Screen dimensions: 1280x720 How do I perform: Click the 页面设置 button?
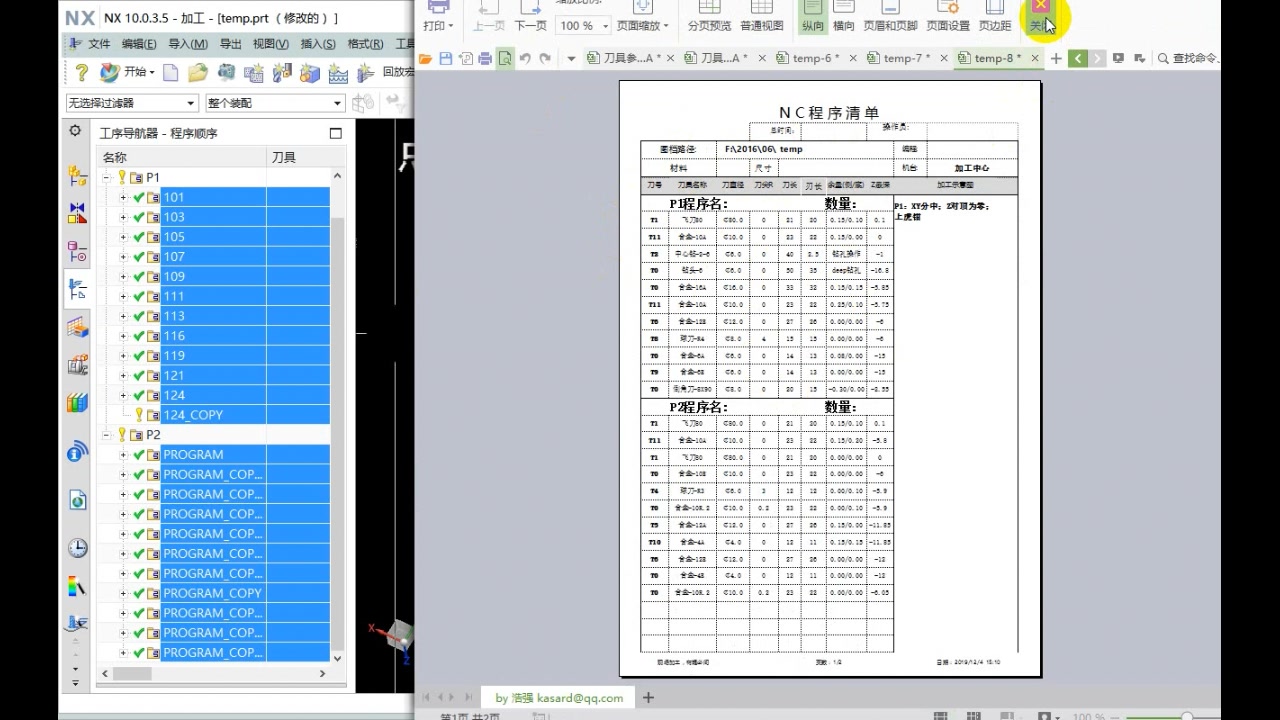(947, 16)
